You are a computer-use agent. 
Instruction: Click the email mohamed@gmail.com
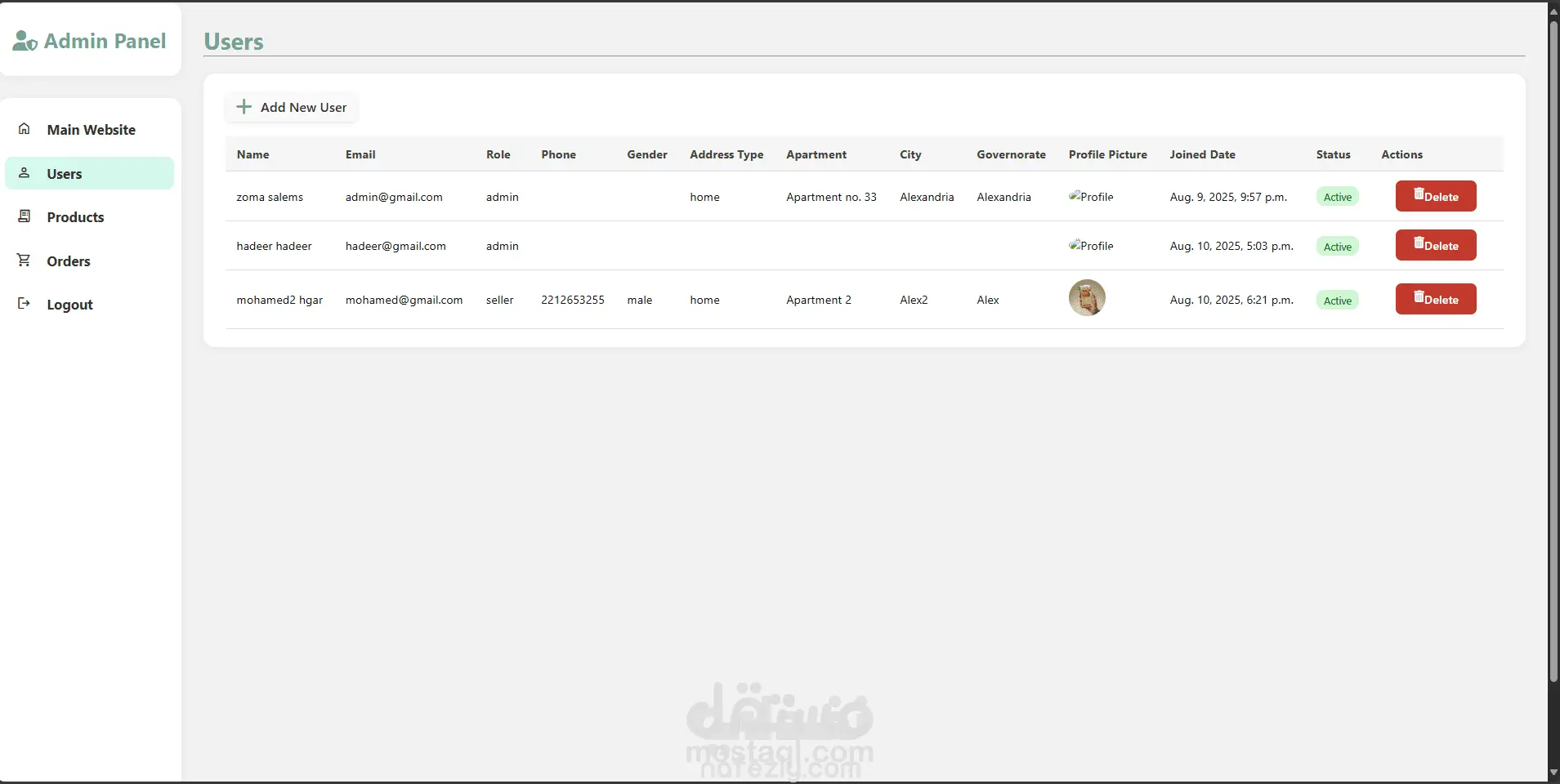405,300
